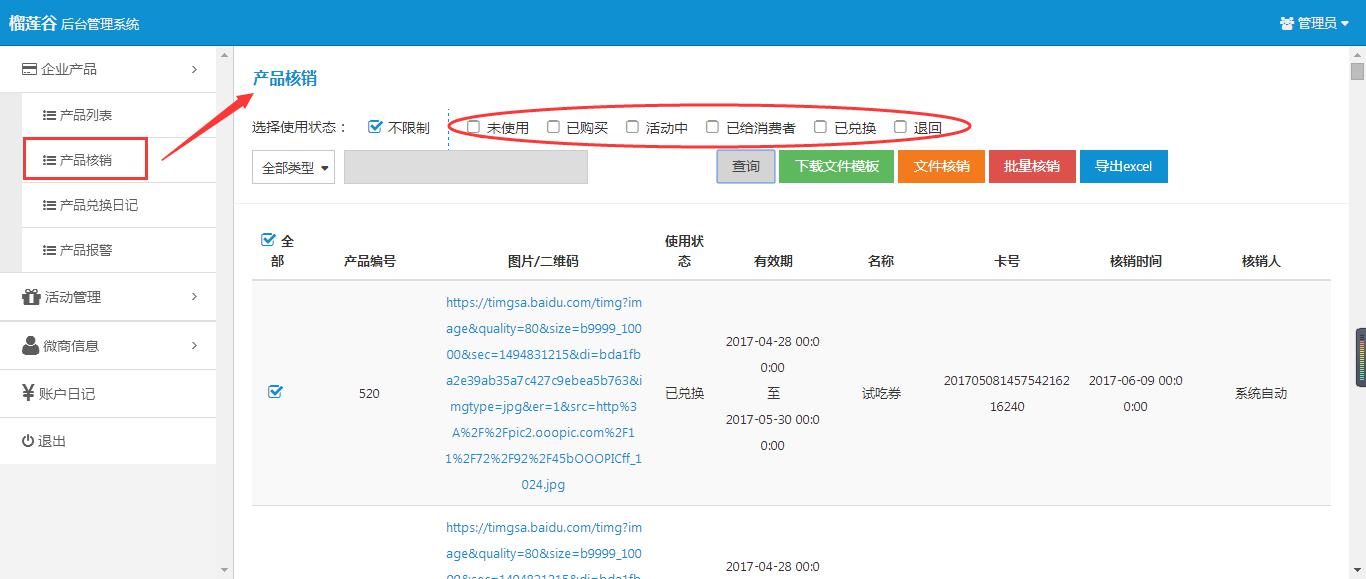Click the 试吃券 name cell
1366x579 pixels.
pos(881,393)
